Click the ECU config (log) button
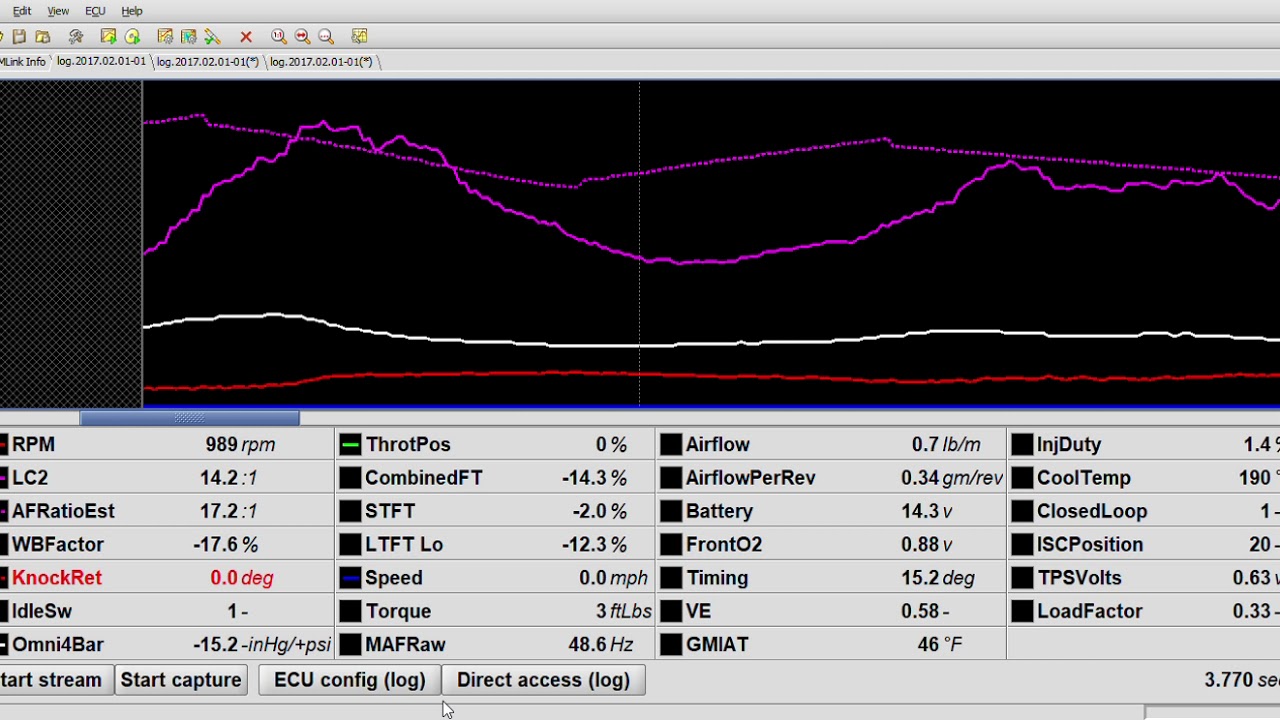The image size is (1280, 720). (x=350, y=680)
